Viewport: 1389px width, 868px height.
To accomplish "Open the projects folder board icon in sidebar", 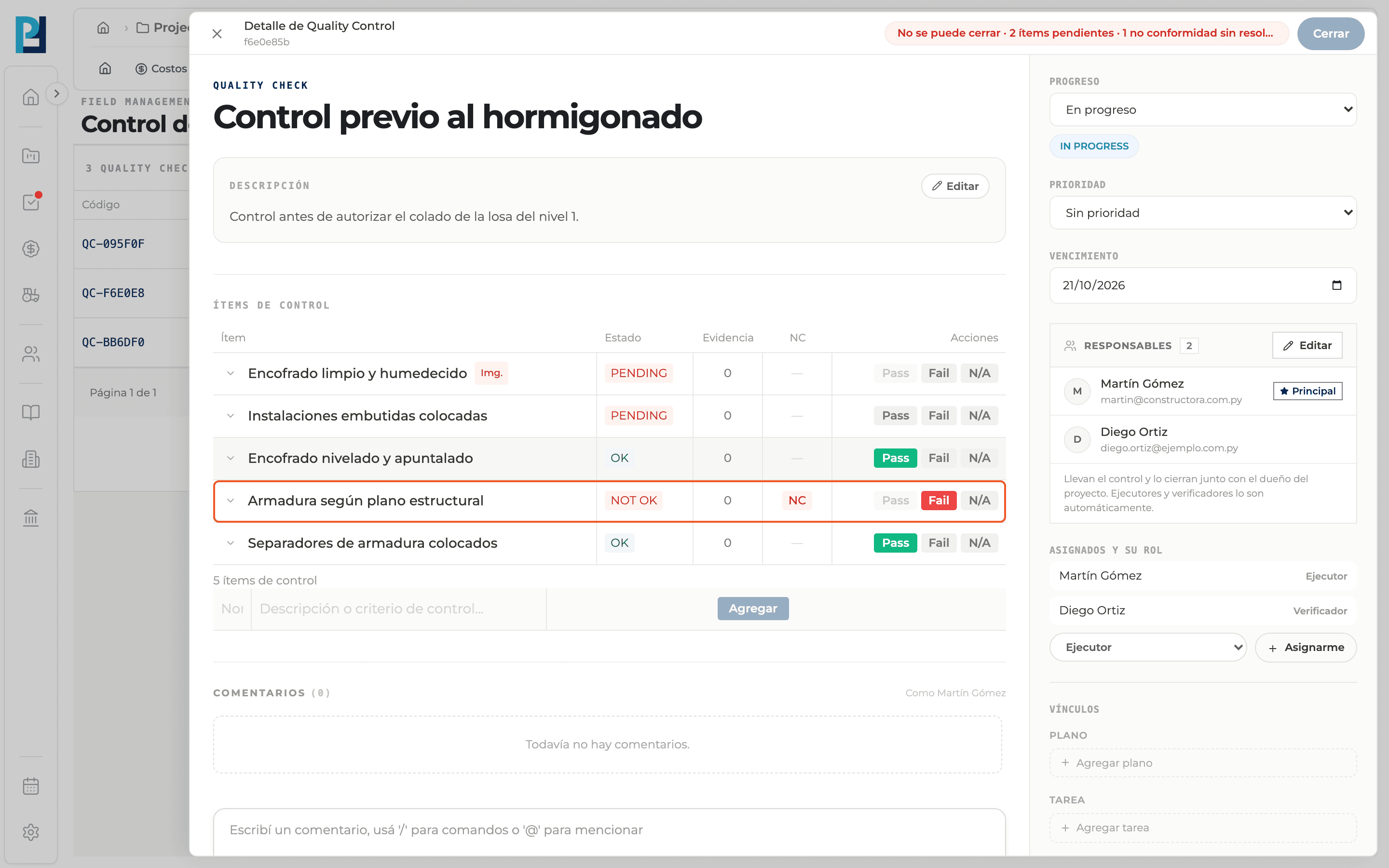I will tap(31, 156).
